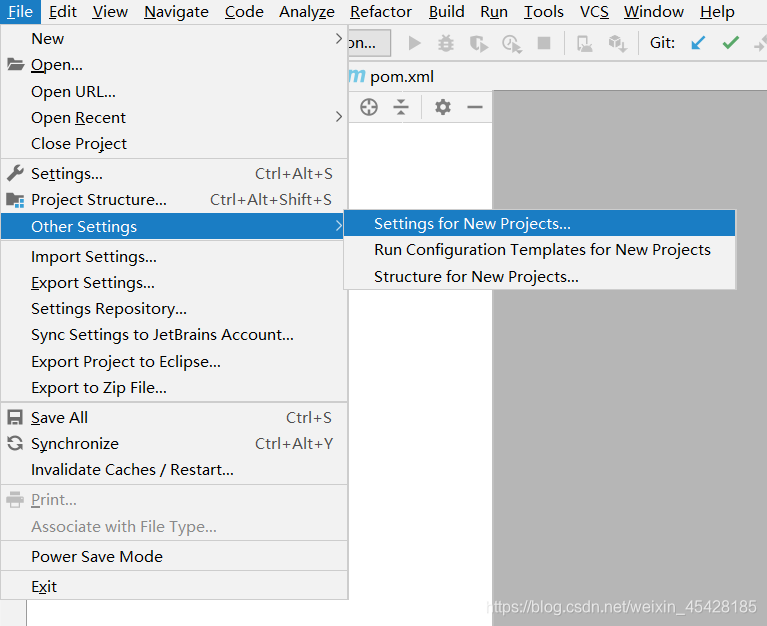The width and height of the screenshot is (767, 626).
Task: Select Open URL... menu entry
Action: click(x=174, y=91)
